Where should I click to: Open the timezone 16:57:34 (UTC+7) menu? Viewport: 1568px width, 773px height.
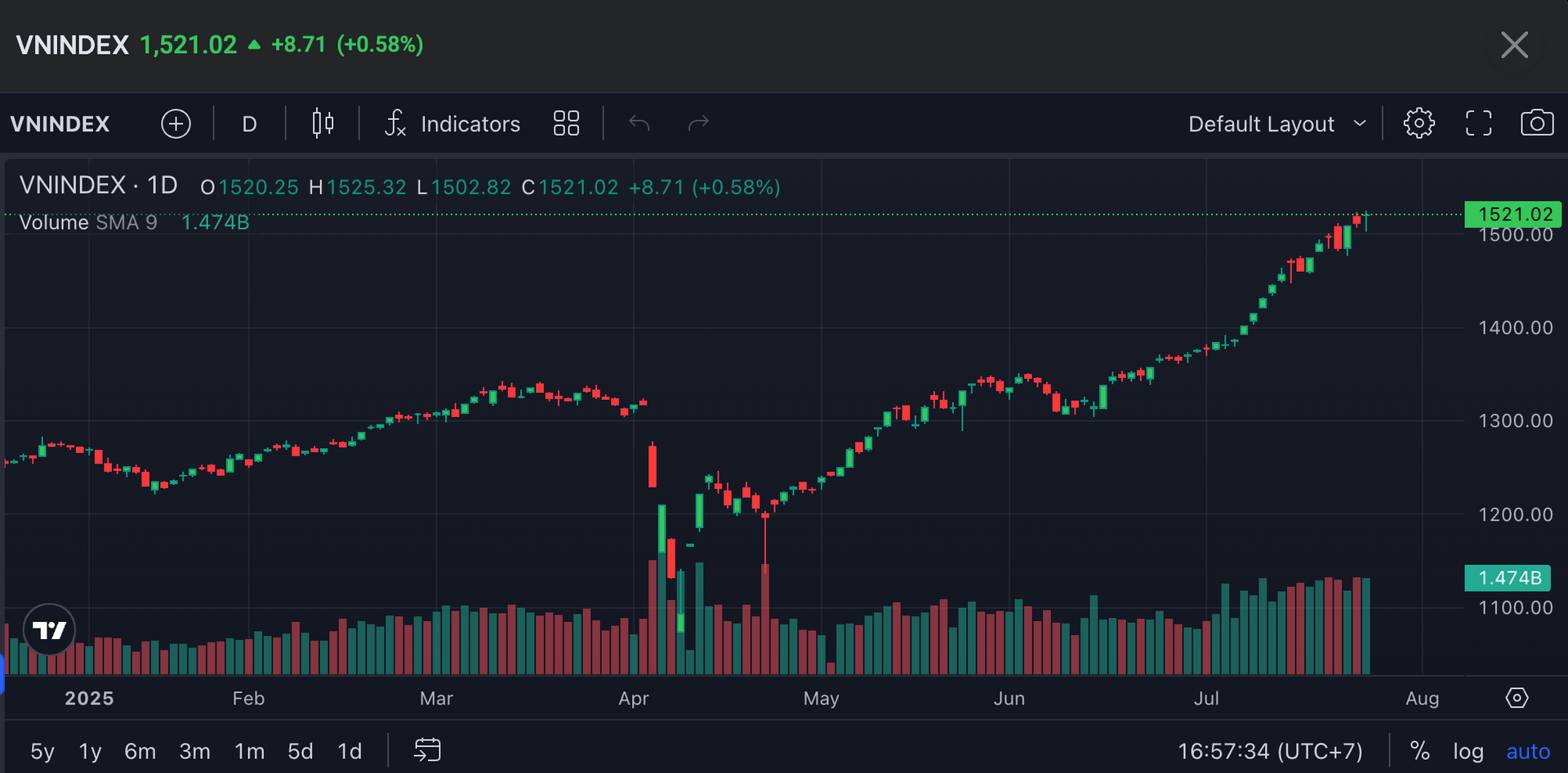point(1270,751)
